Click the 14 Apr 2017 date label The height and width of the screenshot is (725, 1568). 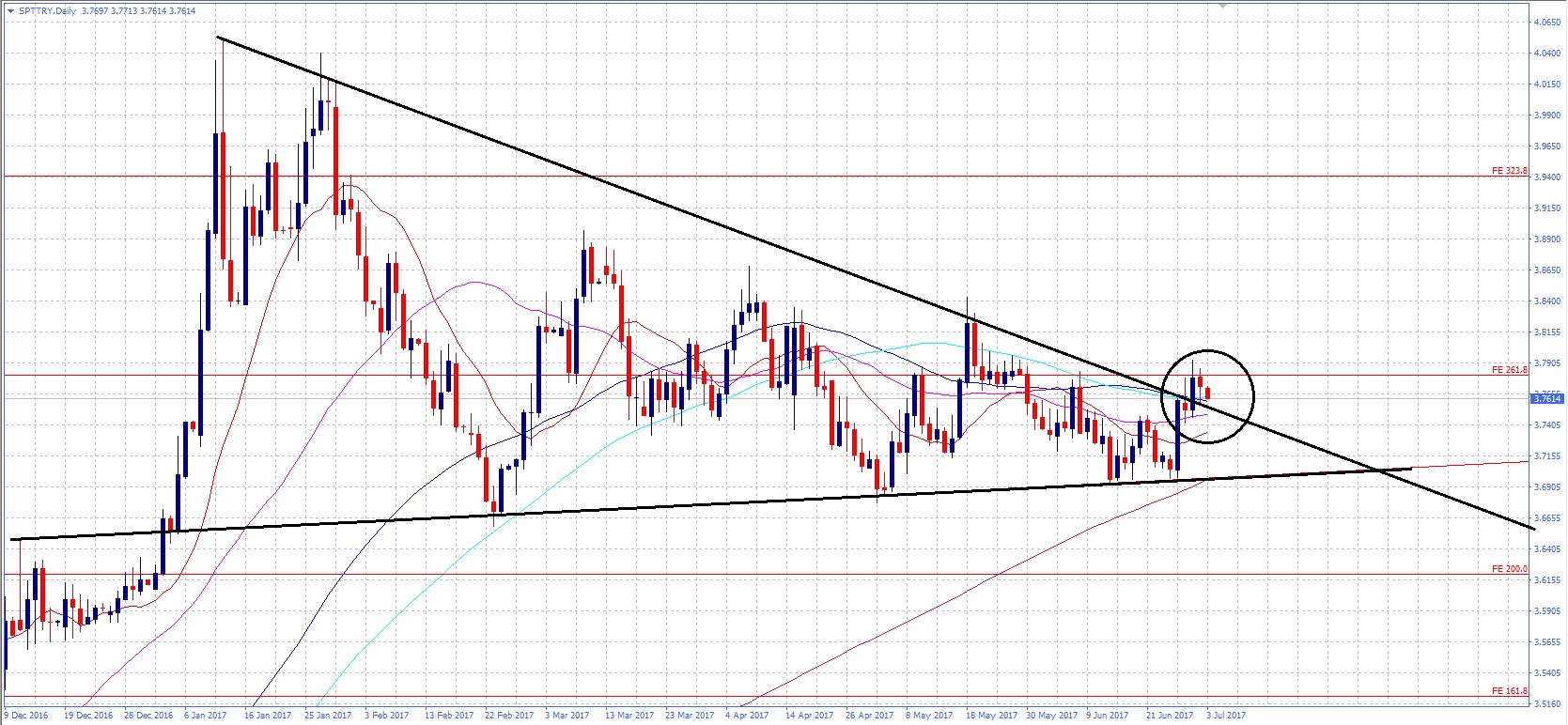(x=809, y=716)
